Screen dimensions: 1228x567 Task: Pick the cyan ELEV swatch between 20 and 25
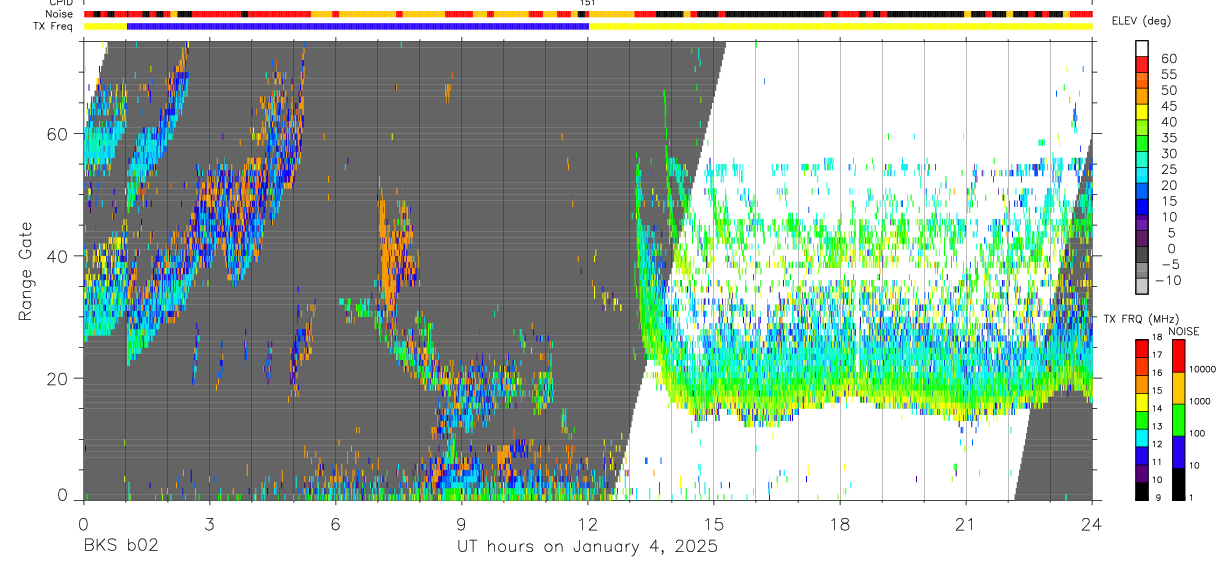tap(1142, 175)
